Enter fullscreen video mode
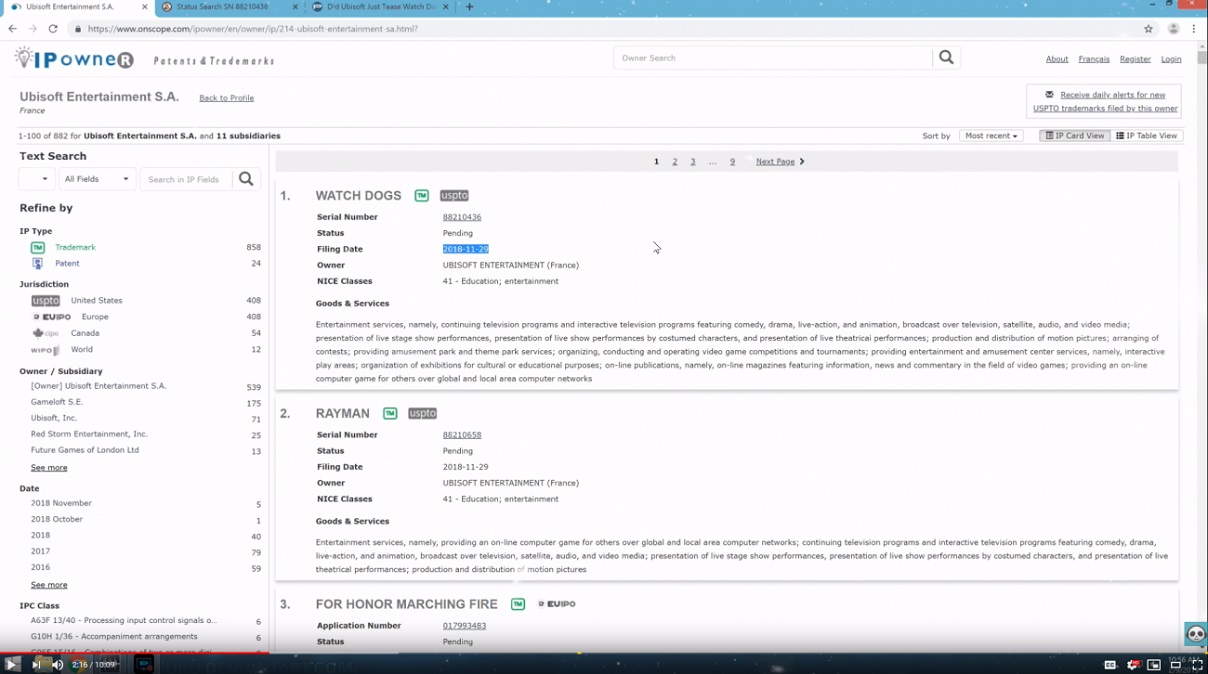The image size is (1208, 674). click(x=1197, y=665)
